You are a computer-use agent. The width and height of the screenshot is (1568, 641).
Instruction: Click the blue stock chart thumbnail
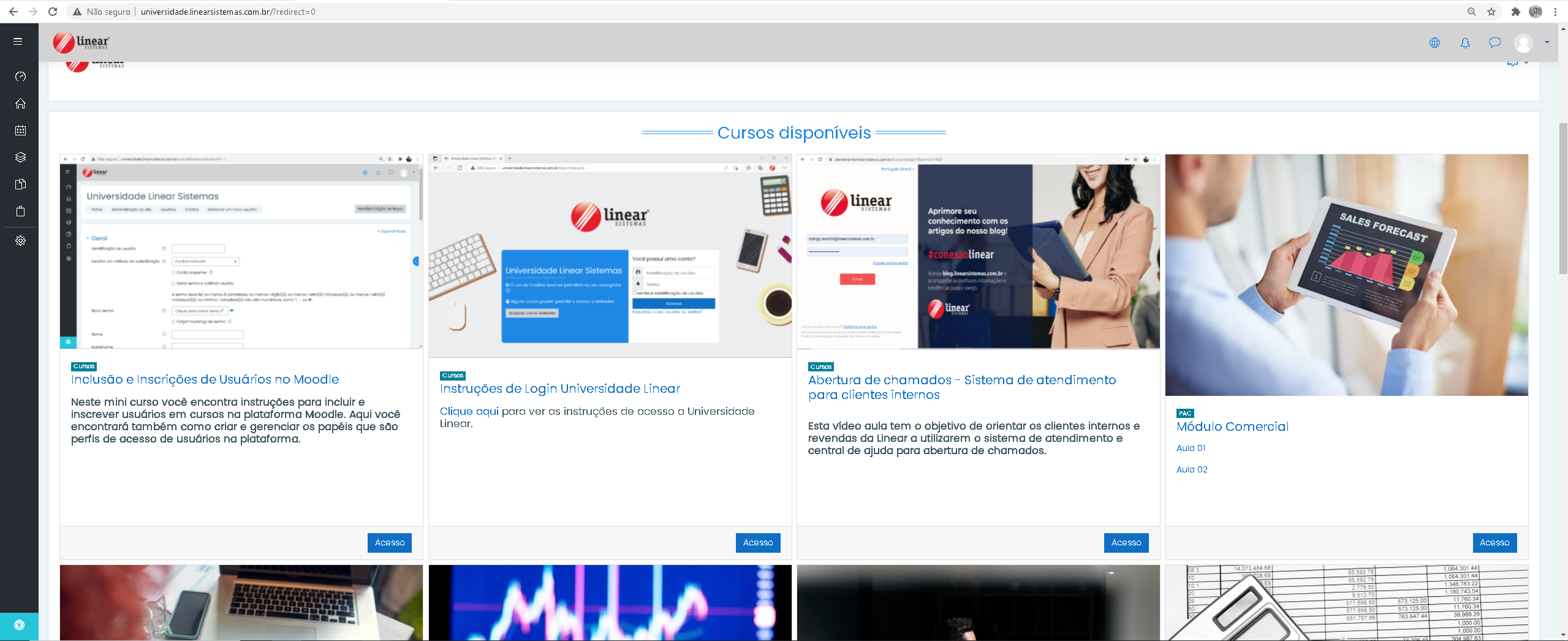coord(610,602)
